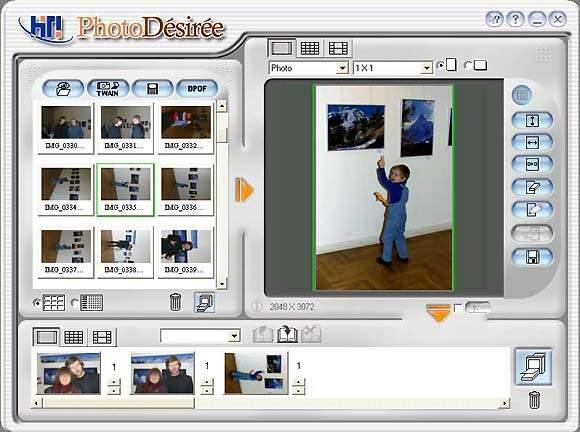Viewport: 580px width, 432px height.
Task: Click the DPOF button
Action: pos(197,89)
